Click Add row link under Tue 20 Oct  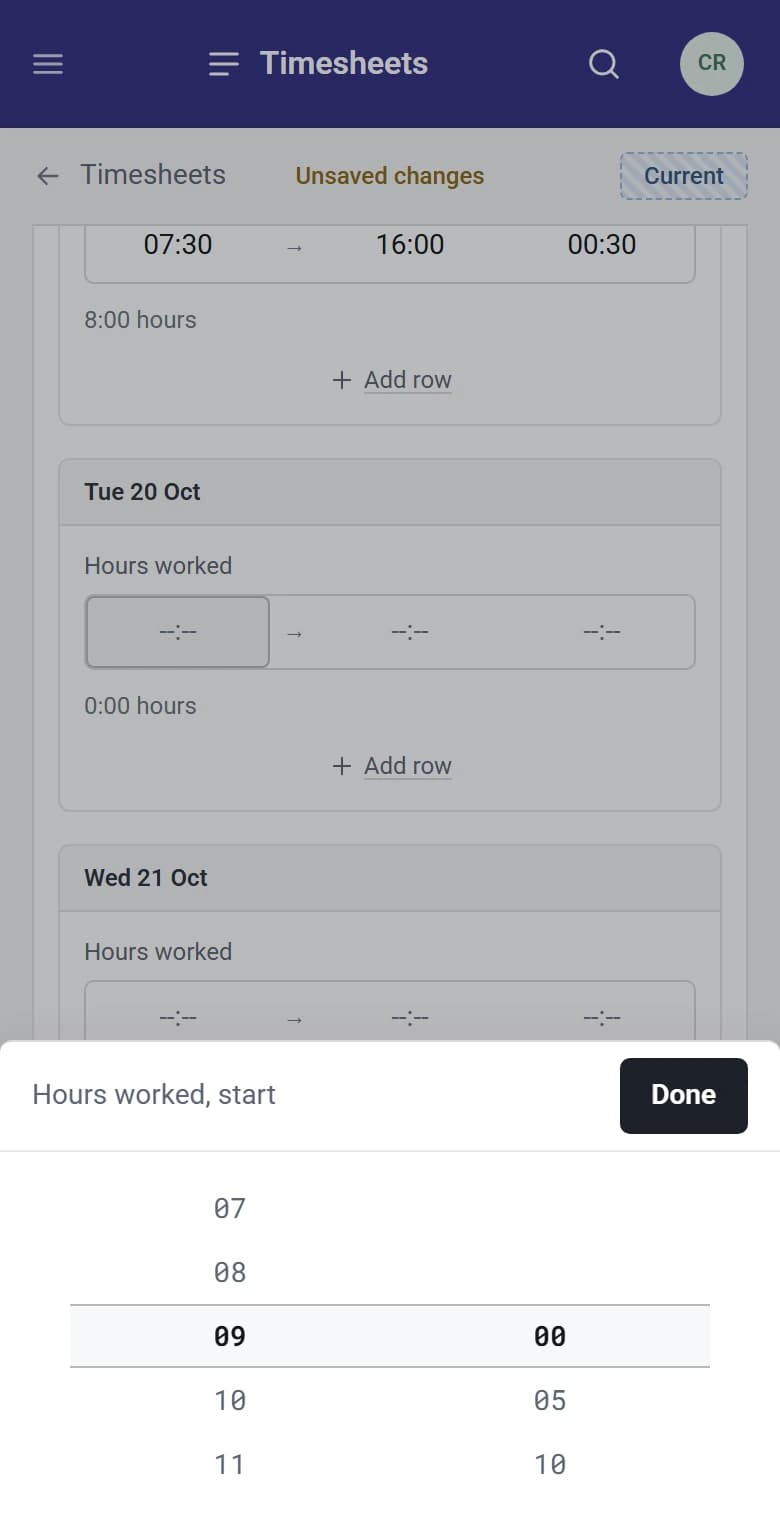[x=408, y=766]
